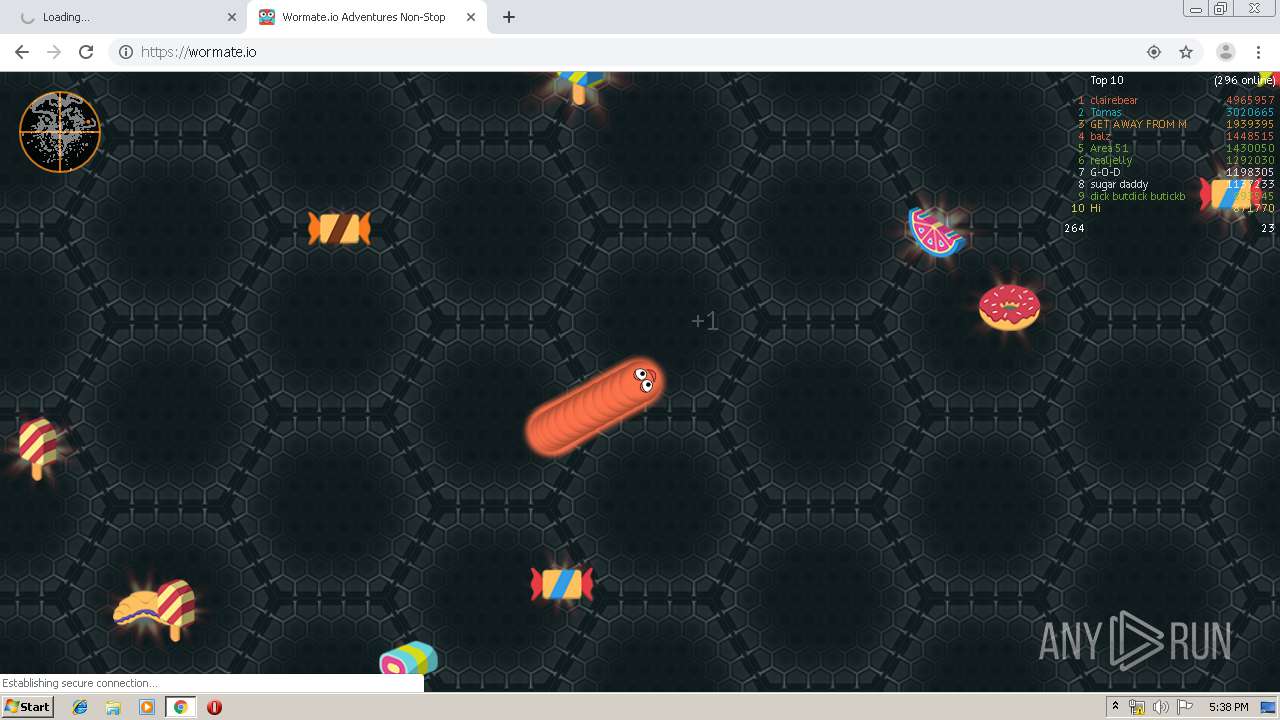Click the red-wrapped blue and yellow candy
The width and height of the screenshot is (1280, 720).
point(562,584)
